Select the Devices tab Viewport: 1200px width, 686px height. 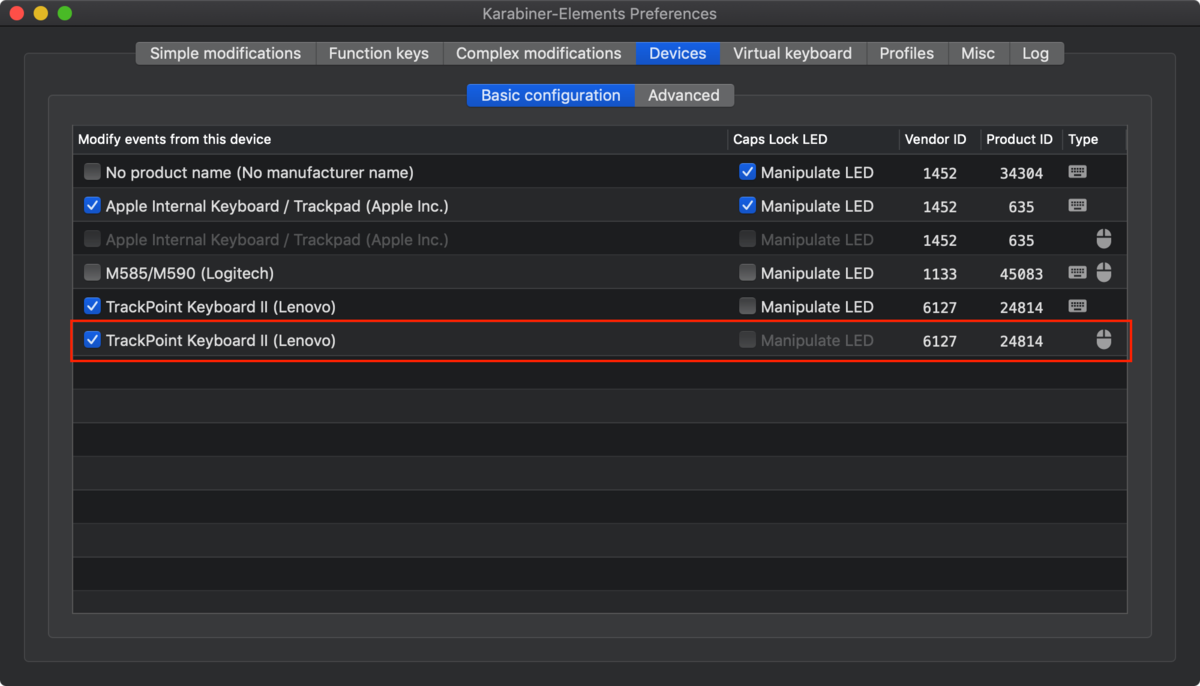click(677, 53)
